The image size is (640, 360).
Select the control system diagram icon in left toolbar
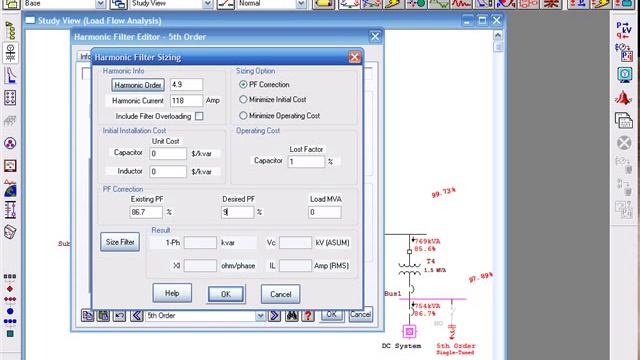10,210
